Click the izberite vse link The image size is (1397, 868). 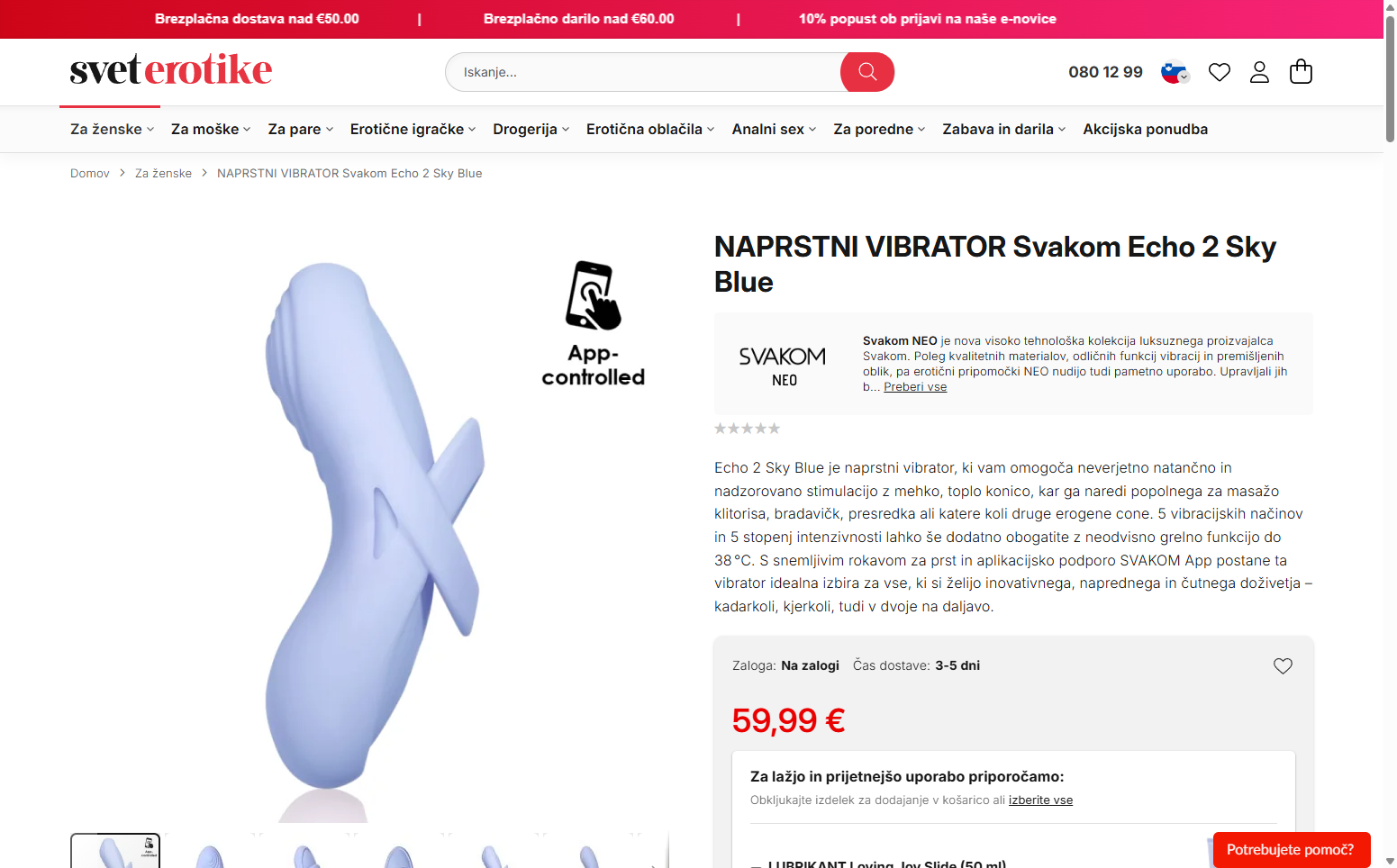tap(1040, 800)
